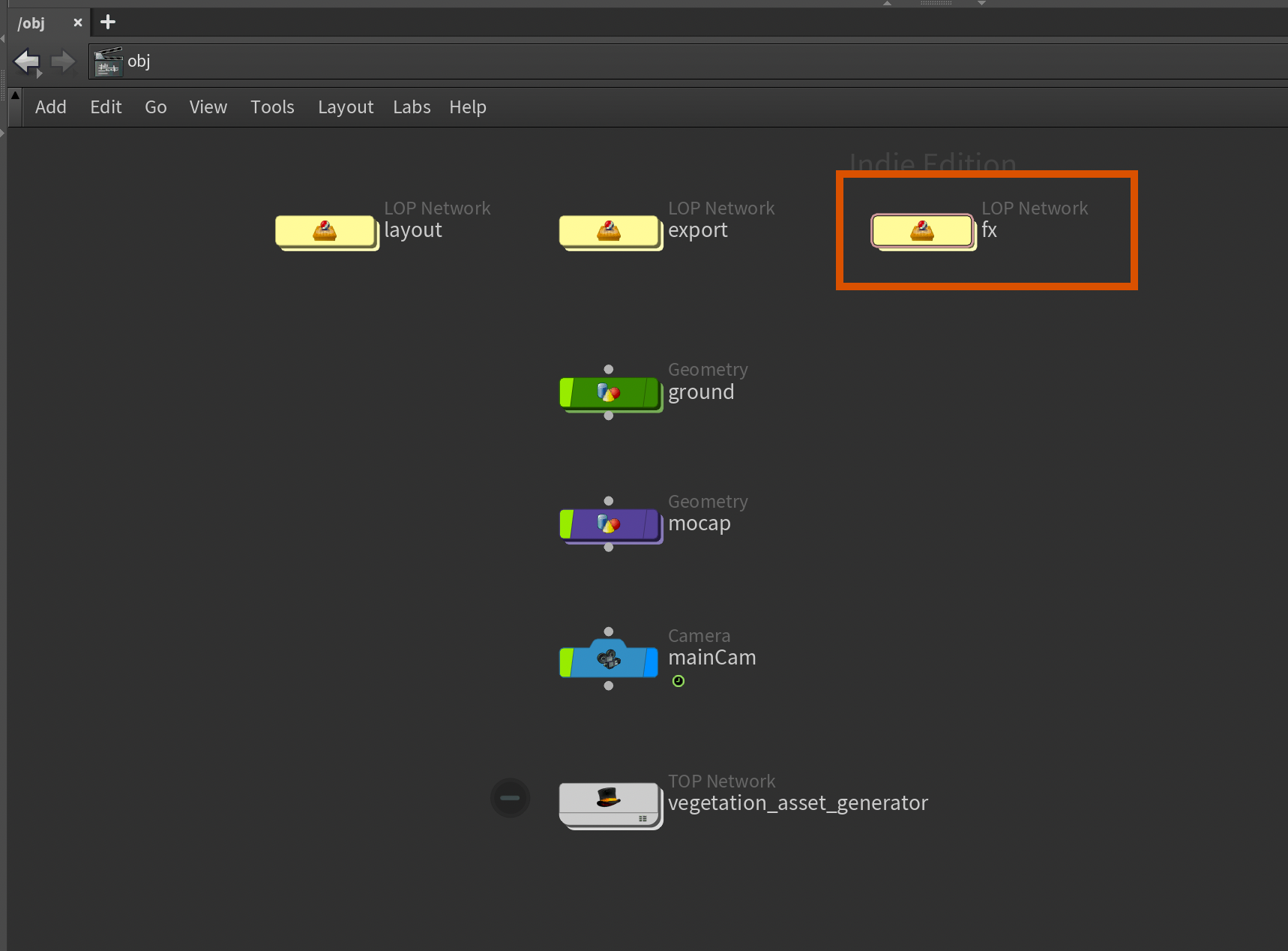
Task: Select the vegetation_asset_generator top hat icon
Action: pos(608,797)
